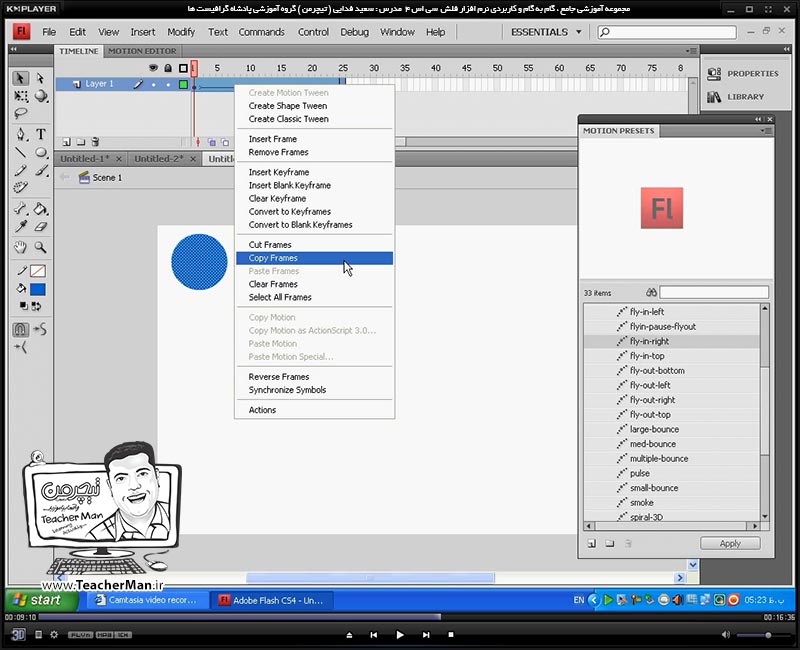Select the Paint Bucket tool
Screen dimensions: 800x650
pos(40,208)
